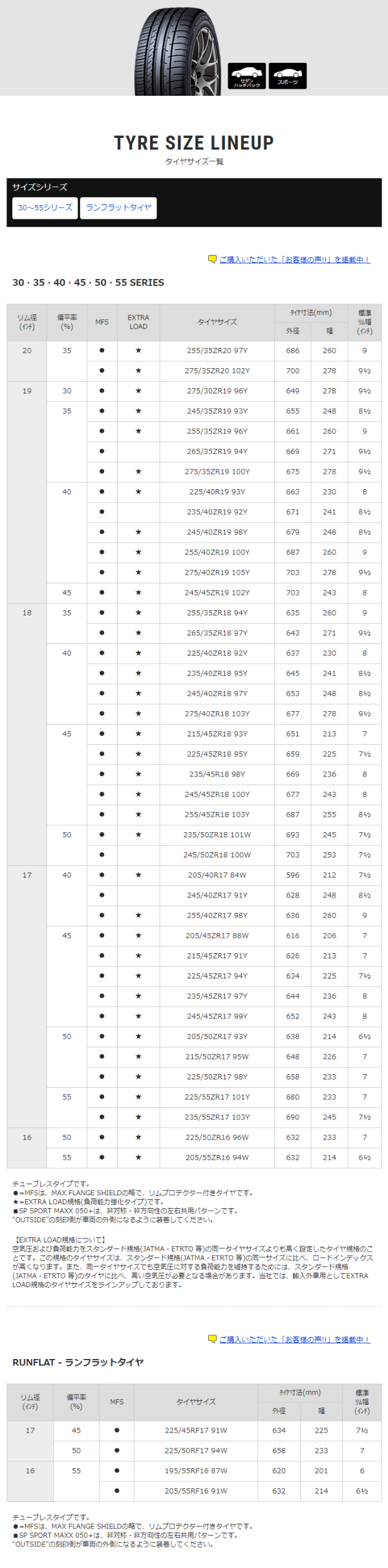The height and width of the screenshot is (1568, 388).
Task: Click the 275/30ZR19 96Y tire size
Action: 217,391
